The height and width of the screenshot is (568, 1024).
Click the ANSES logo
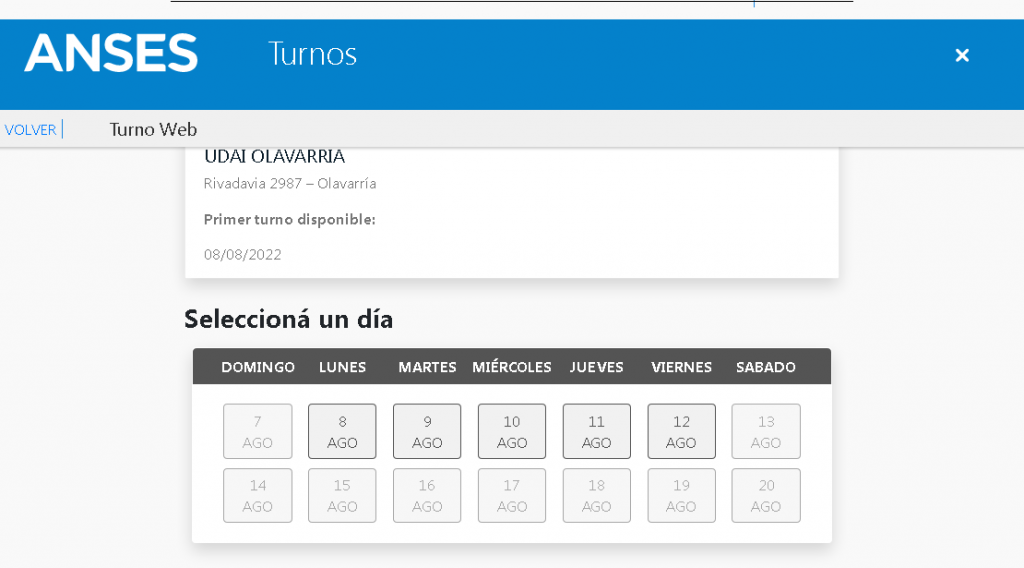point(111,53)
